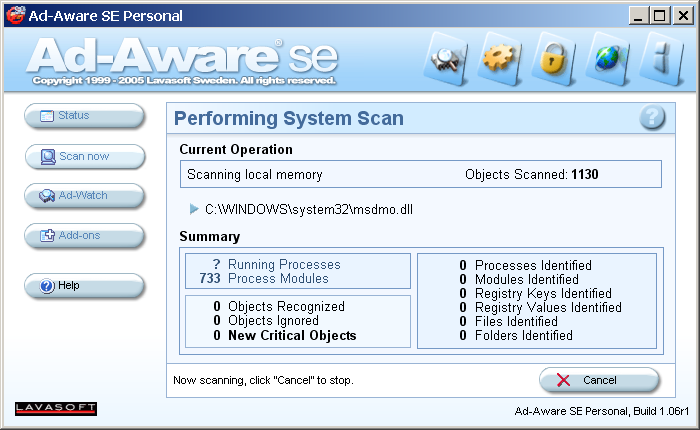Screen dimensions: 700x430
Task: Click the 'Objects Recognized' count line
Action: [x=279, y=306]
